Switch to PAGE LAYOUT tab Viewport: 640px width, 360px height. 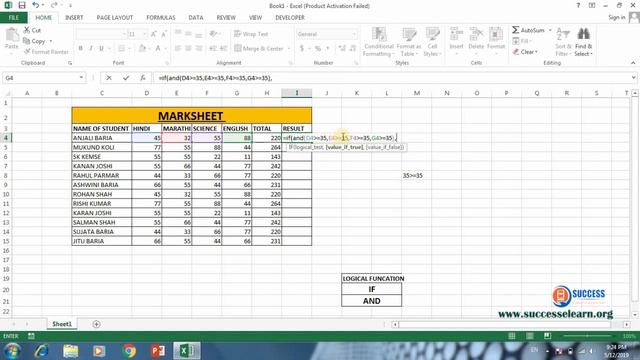point(115,18)
